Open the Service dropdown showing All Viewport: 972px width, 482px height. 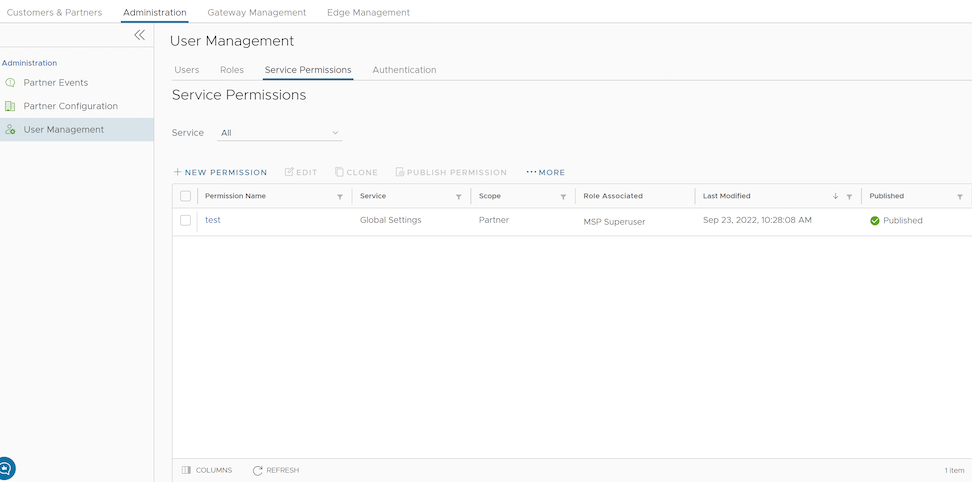tap(280, 133)
